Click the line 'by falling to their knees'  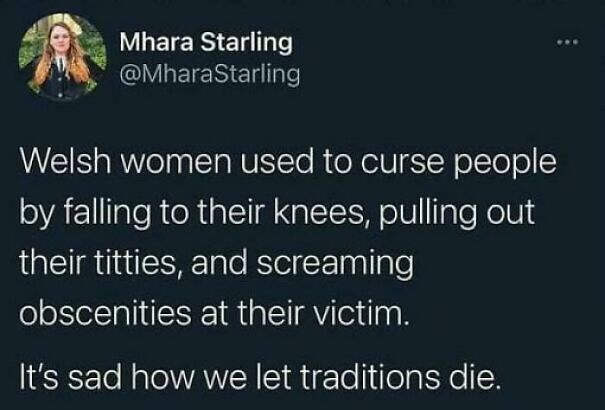277,213
